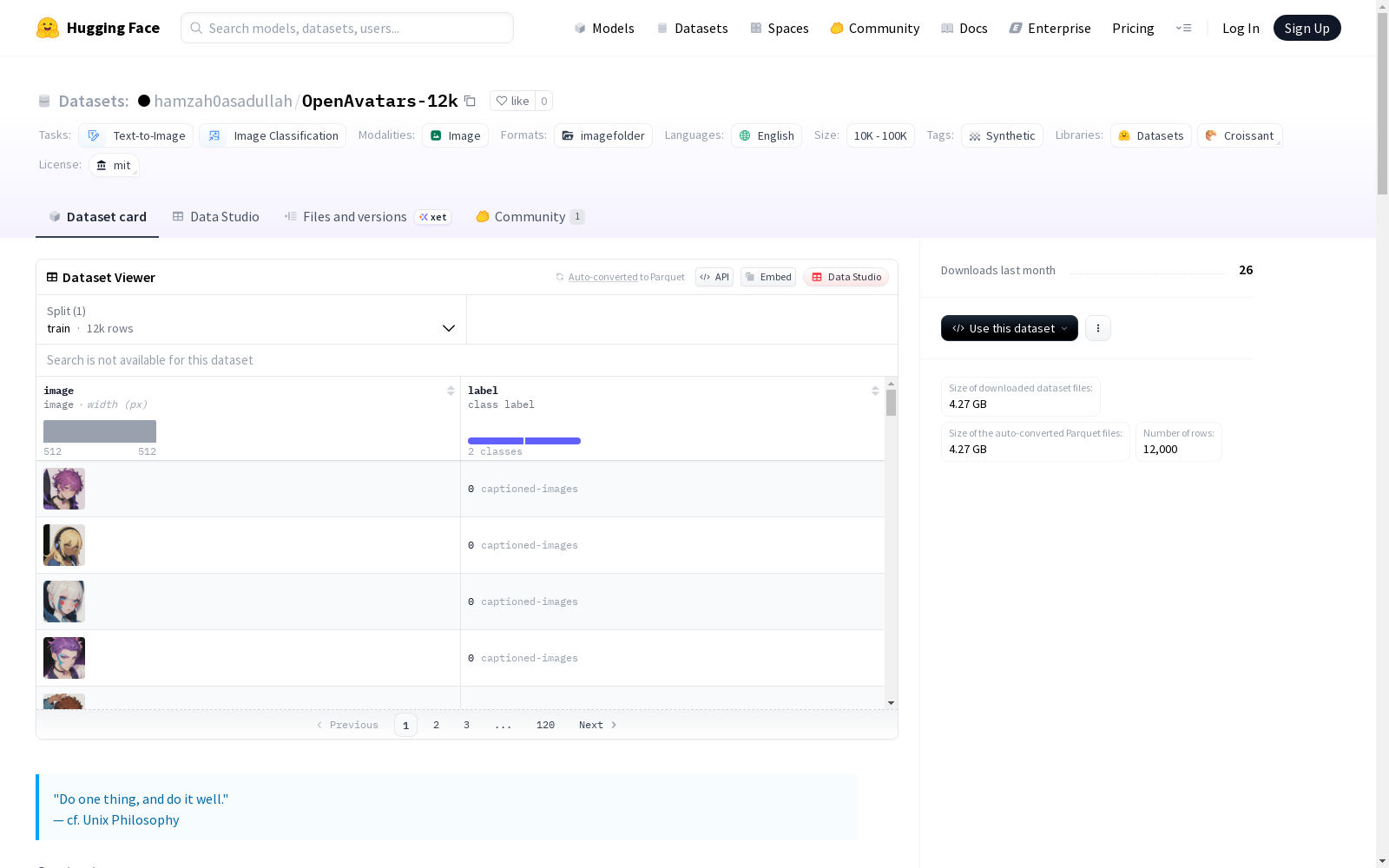Switch to the Data Studio tab
This screenshot has width=1389, height=868.
215,217
